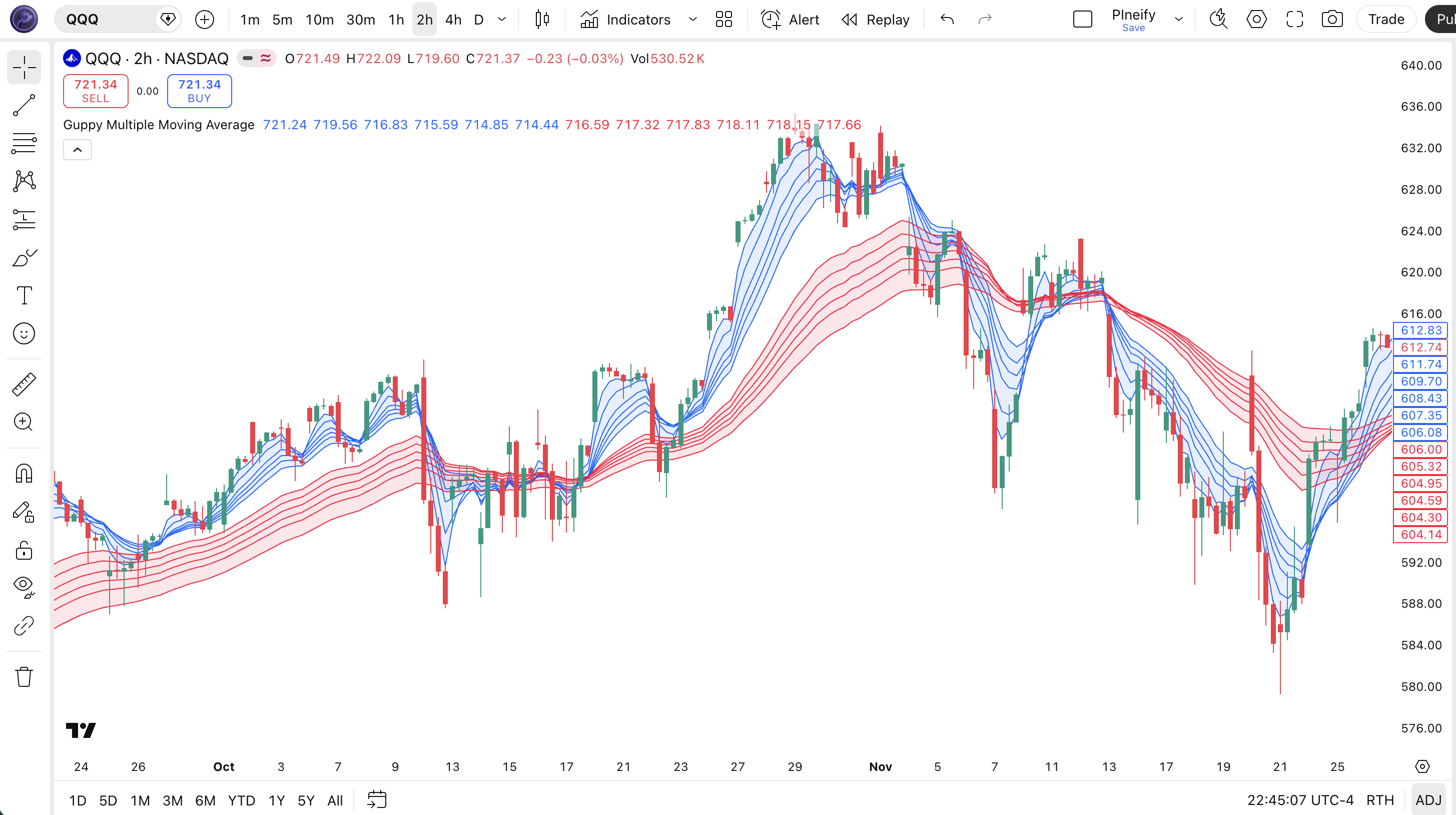
Task: Open chart settings hexagon icon
Action: tap(1256, 19)
